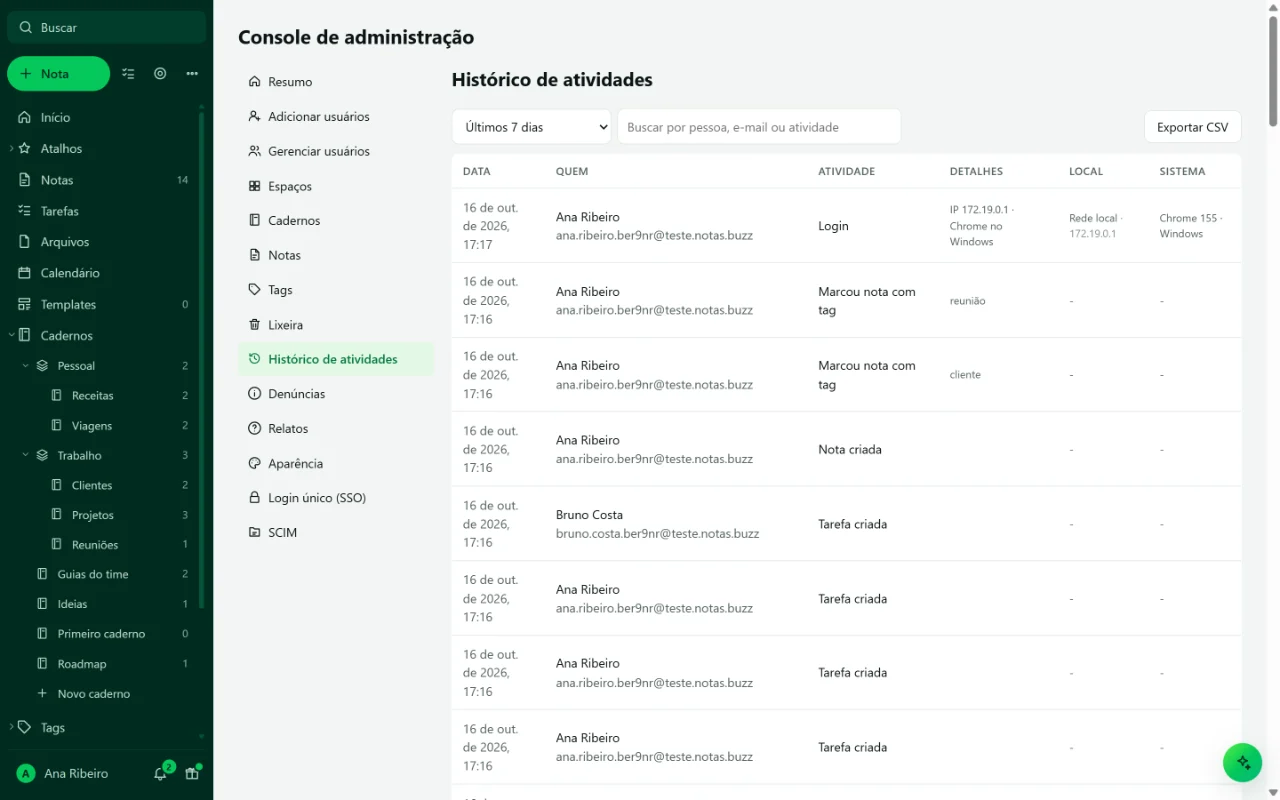1280x800 pixels.
Task: Click the Login único (SSO) lock icon
Action: click(255, 498)
